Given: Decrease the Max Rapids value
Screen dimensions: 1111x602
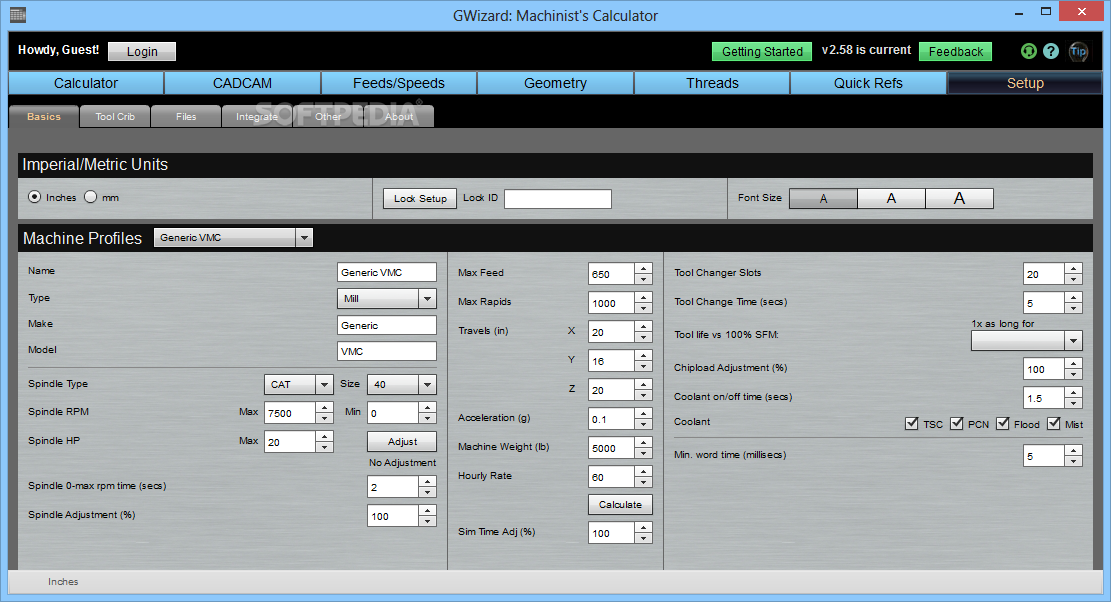Looking at the screenshot, I should 643,309.
